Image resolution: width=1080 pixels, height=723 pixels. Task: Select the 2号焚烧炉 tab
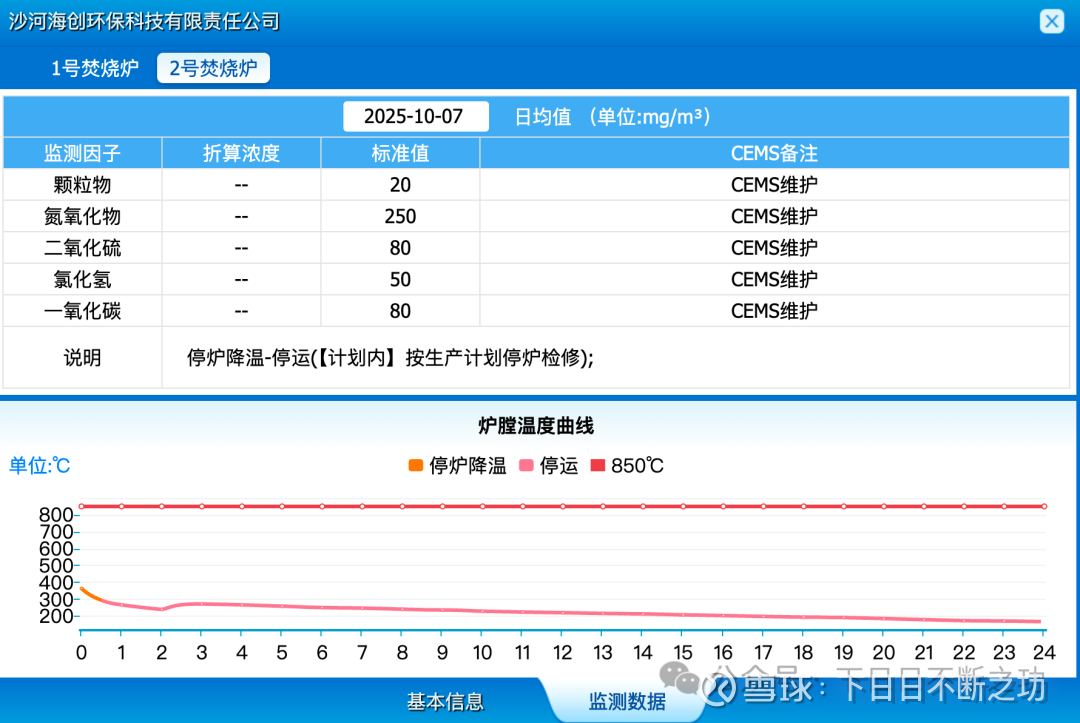click(x=214, y=68)
